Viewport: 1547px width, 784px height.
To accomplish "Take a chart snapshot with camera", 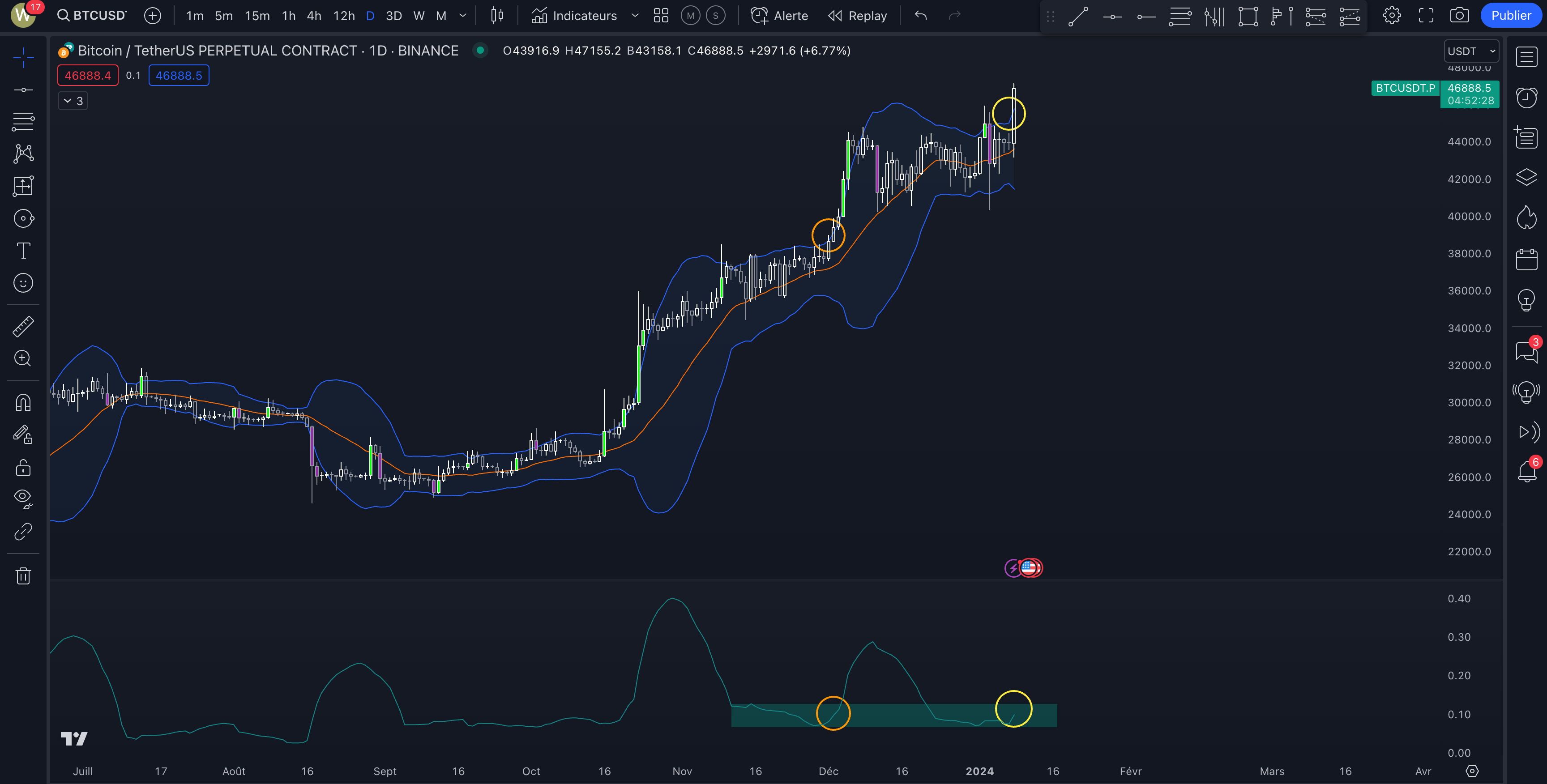I will (1459, 16).
